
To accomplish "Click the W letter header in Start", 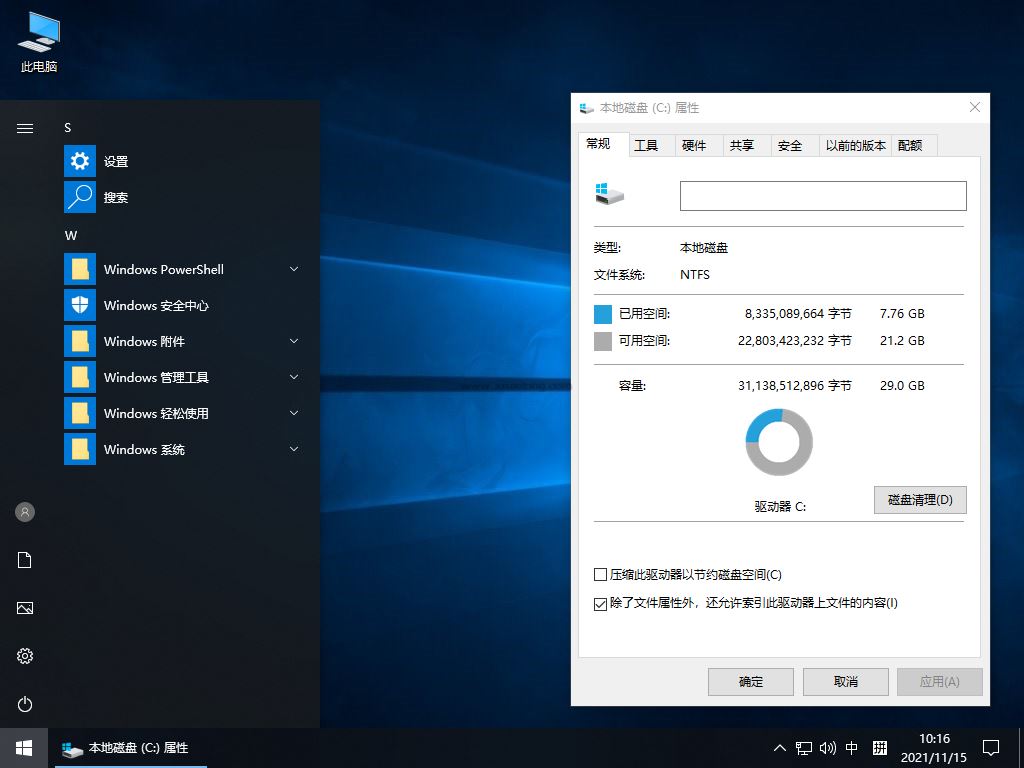I will pos(71,236).
